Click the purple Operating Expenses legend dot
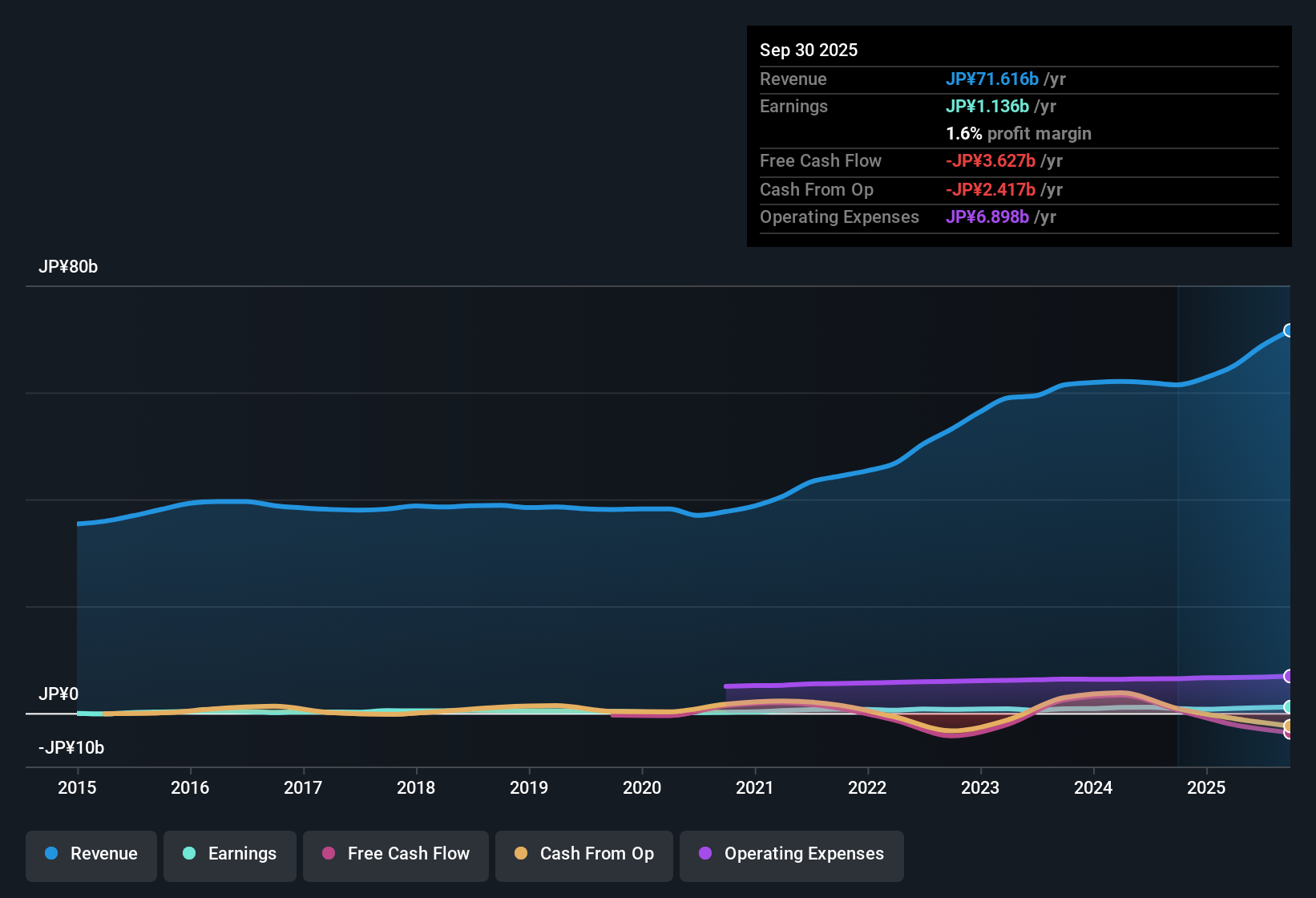 (x=704, y=854)
